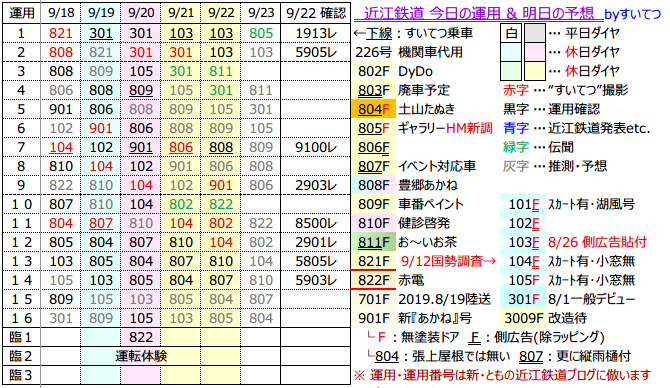Image resolution: width=670 pixels, height=388 pixels.
Task: Click the 灰字 推測・予想 legend line
Action: coord(555,166)
